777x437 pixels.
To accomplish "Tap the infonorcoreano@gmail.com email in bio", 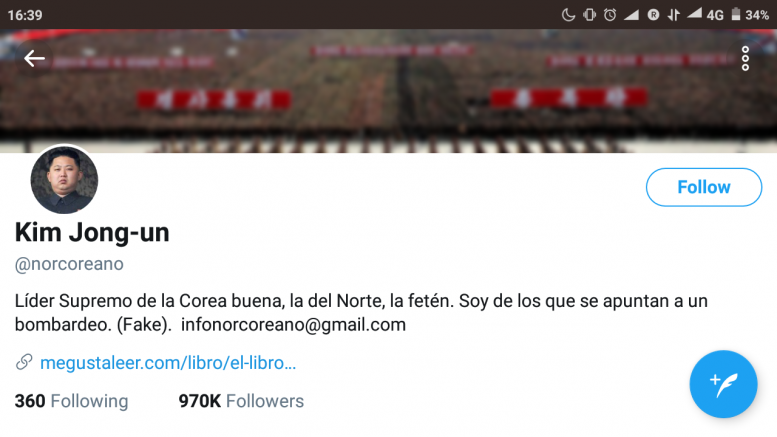I will coord(293,325).
